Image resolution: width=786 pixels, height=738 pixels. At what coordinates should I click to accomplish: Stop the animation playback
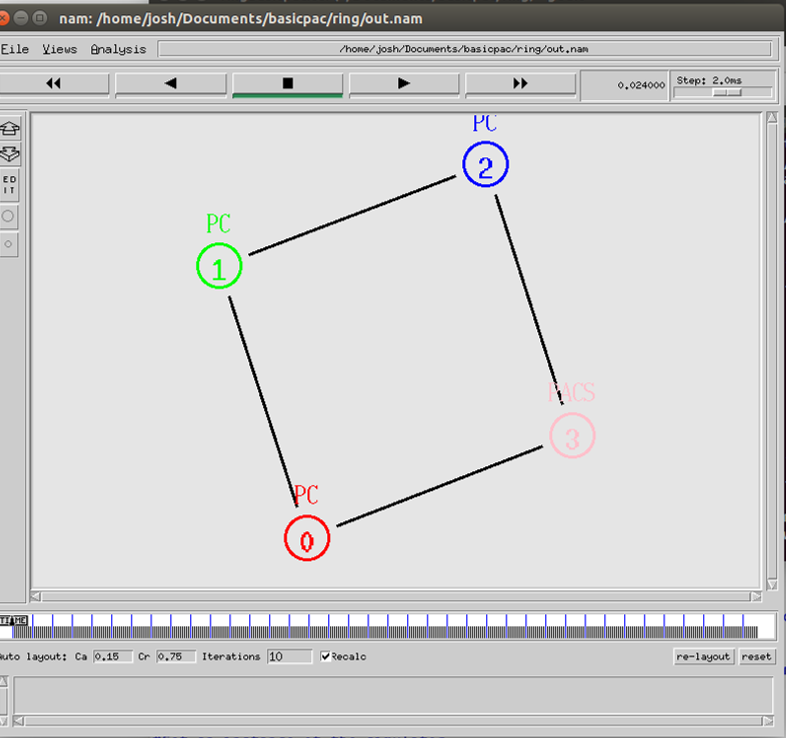(287, 84)
